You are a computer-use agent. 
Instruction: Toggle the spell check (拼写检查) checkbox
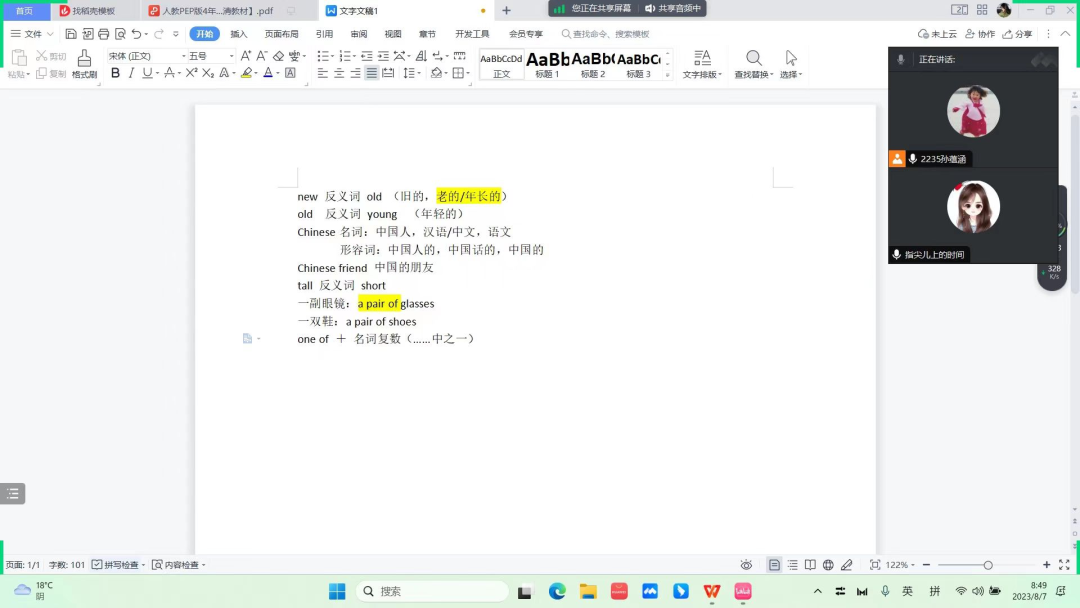point(97,565)
